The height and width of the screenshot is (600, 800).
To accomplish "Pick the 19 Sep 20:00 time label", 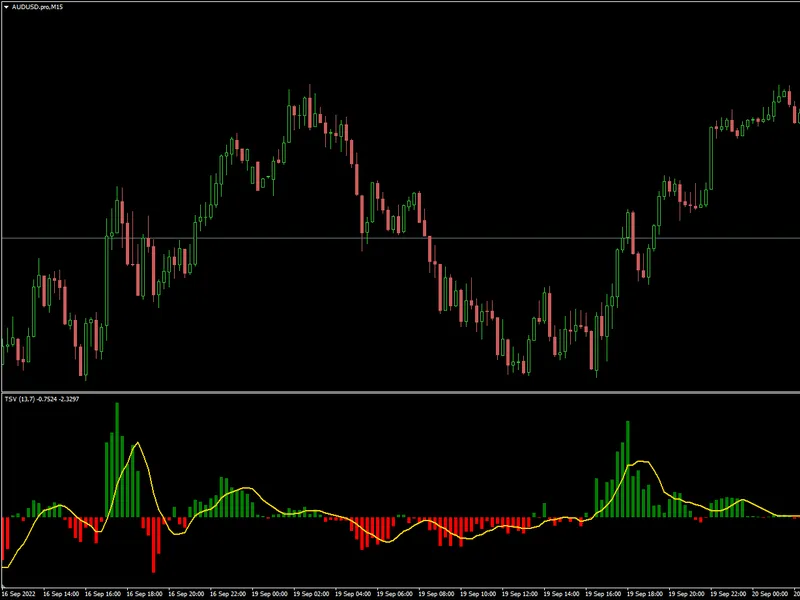I will 688,594.
